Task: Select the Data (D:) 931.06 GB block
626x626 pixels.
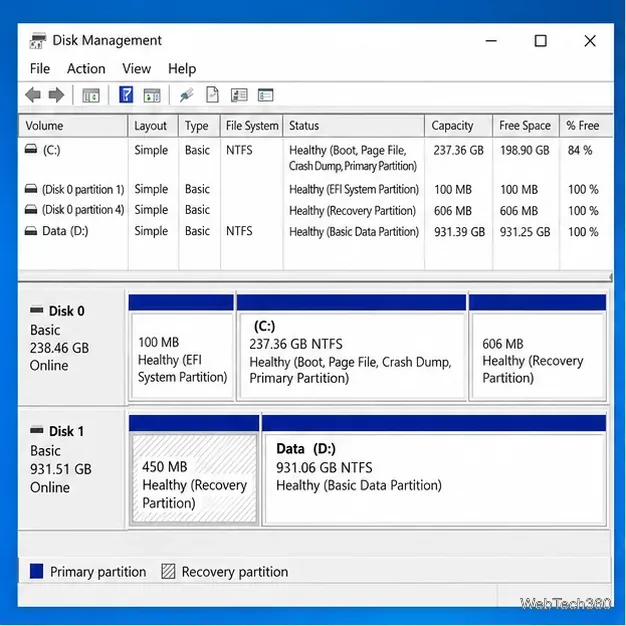Action: coord(434,470)
